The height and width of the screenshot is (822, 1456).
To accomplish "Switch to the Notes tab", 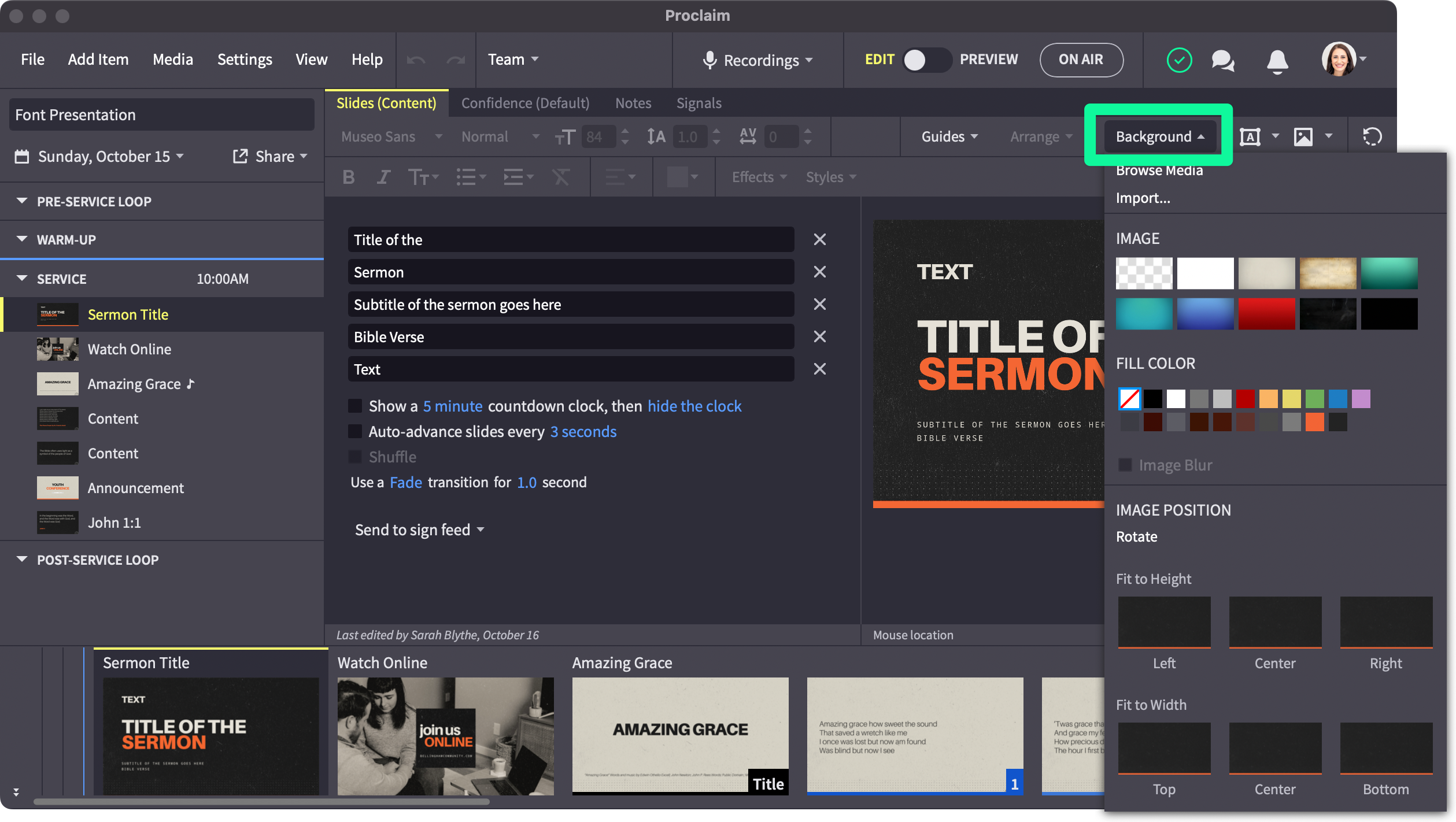I will pos(633,103).
